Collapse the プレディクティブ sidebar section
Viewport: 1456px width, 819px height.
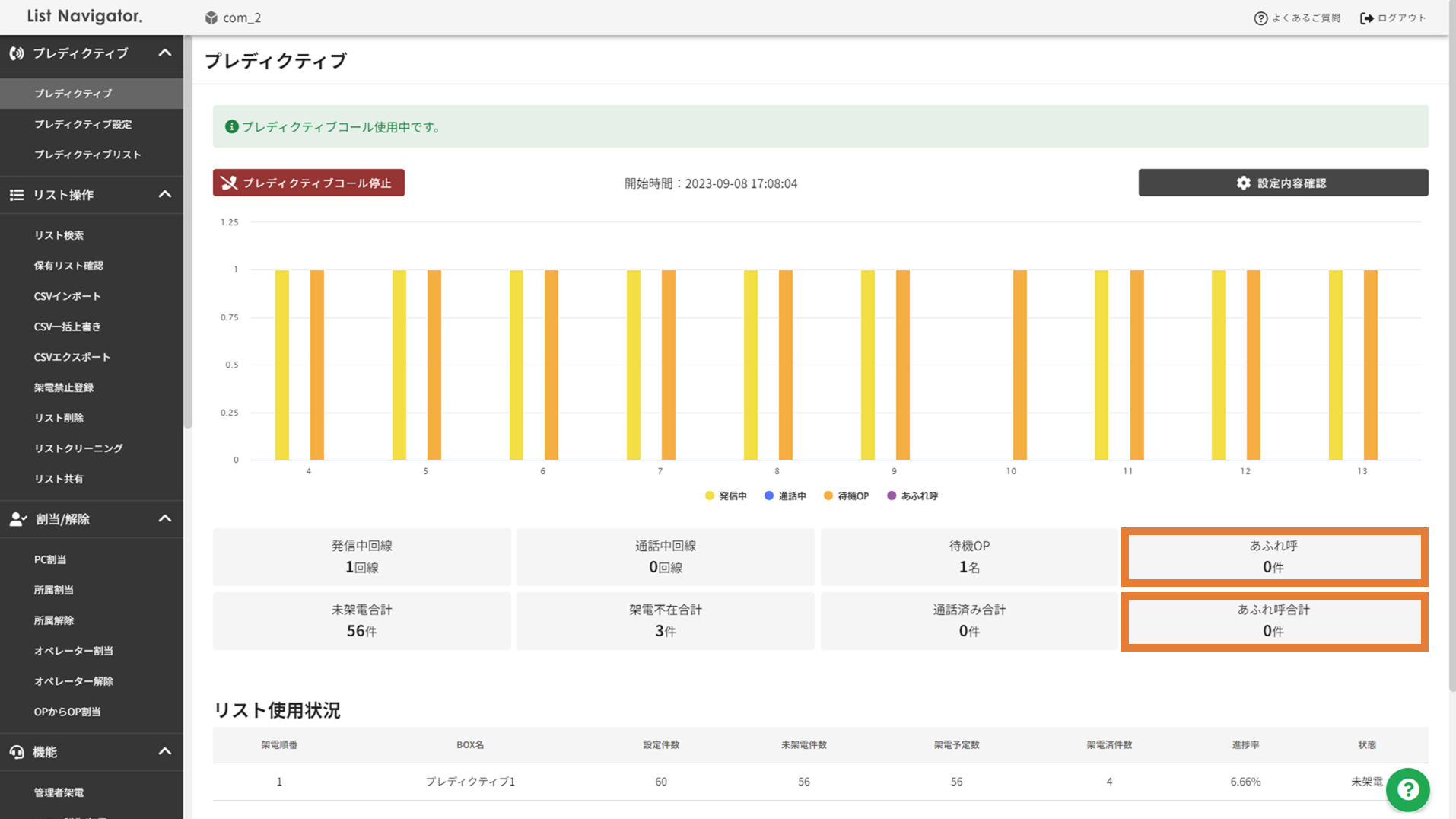click(x=165, y=53)
